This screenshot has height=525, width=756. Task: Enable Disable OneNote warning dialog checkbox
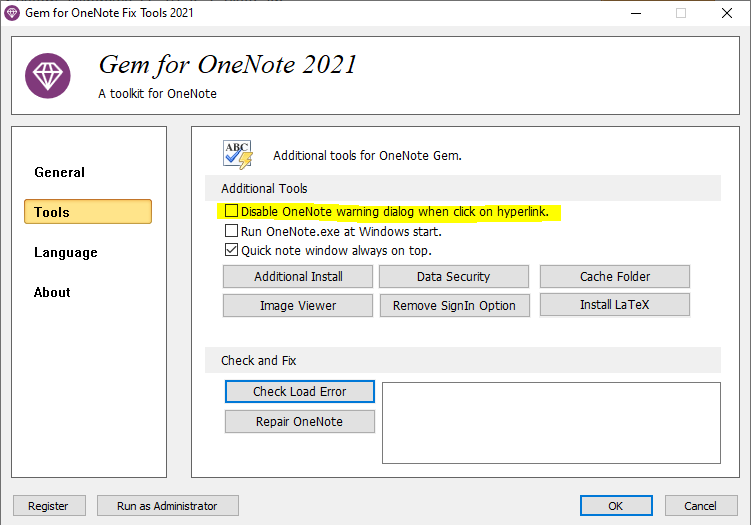pos(231,211)
